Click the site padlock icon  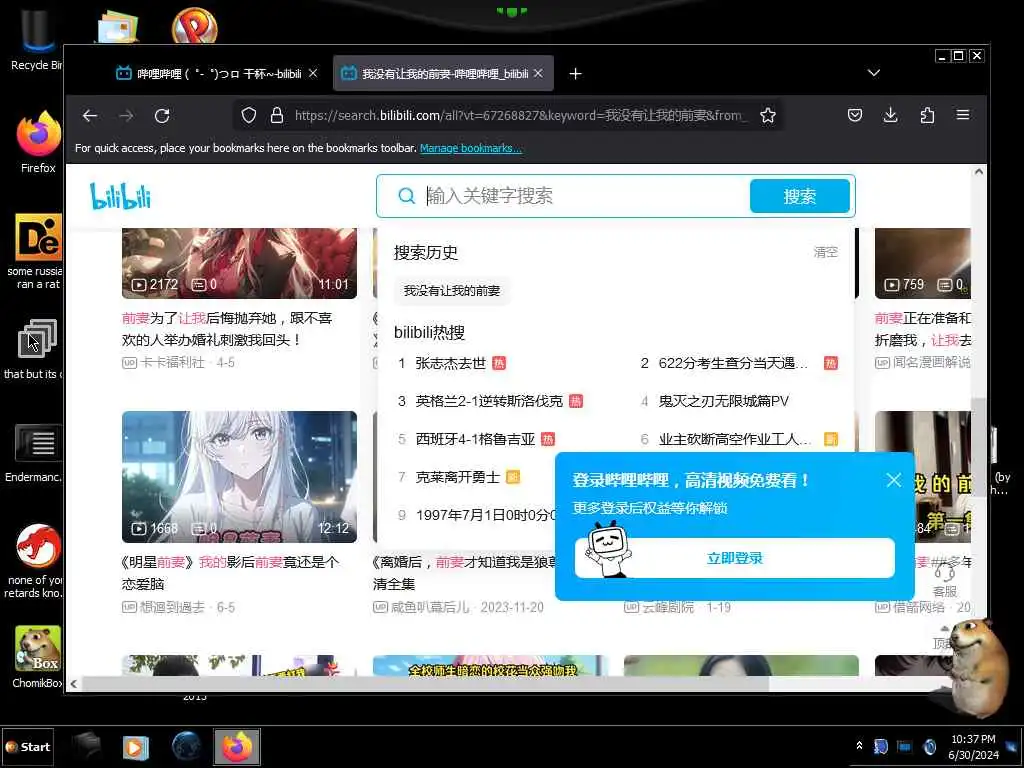click(x=277, y=116)
